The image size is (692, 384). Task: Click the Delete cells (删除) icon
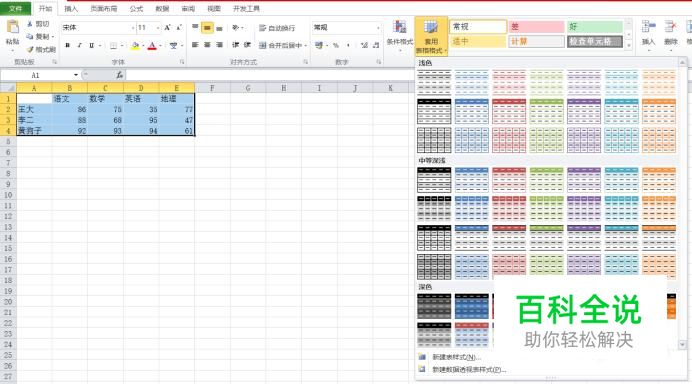coord(671,27)
